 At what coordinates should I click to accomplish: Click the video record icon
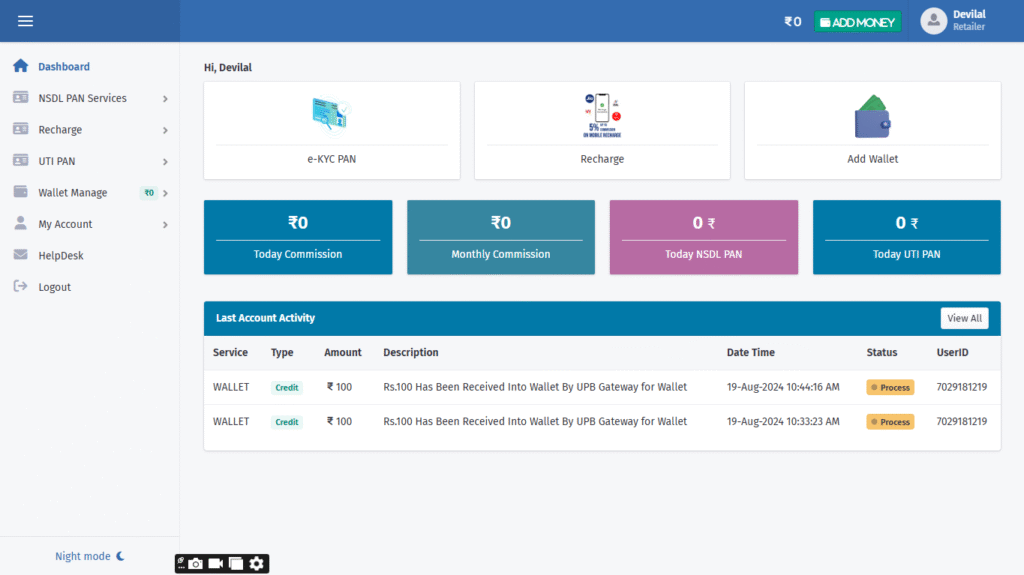215,564
